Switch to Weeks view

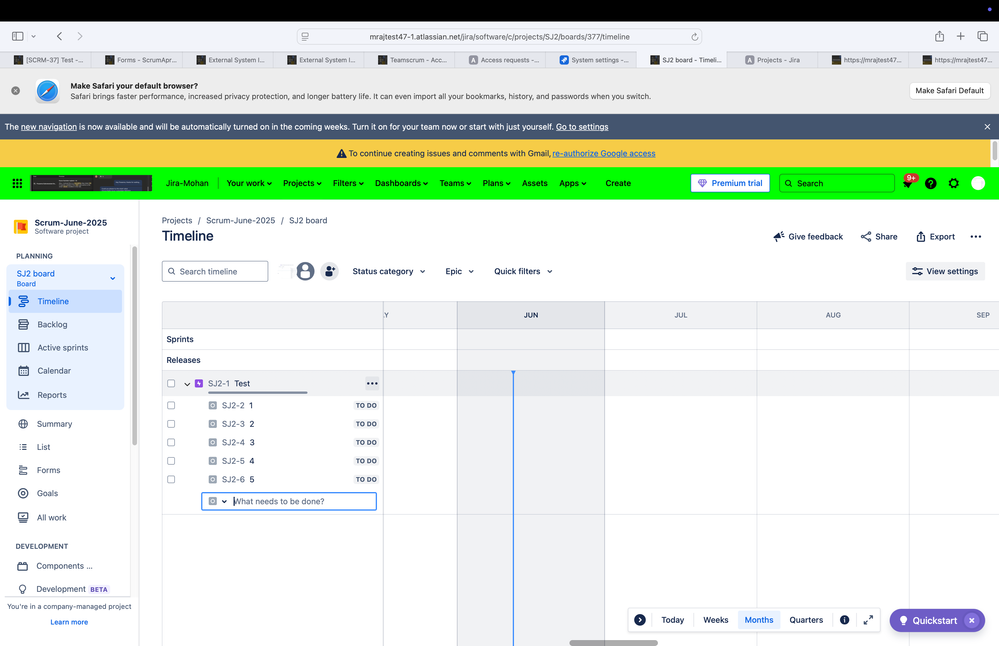[x=715, y=620]
